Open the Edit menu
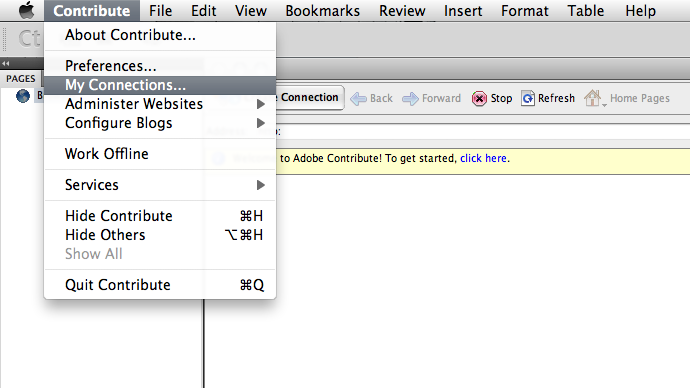 203,11
